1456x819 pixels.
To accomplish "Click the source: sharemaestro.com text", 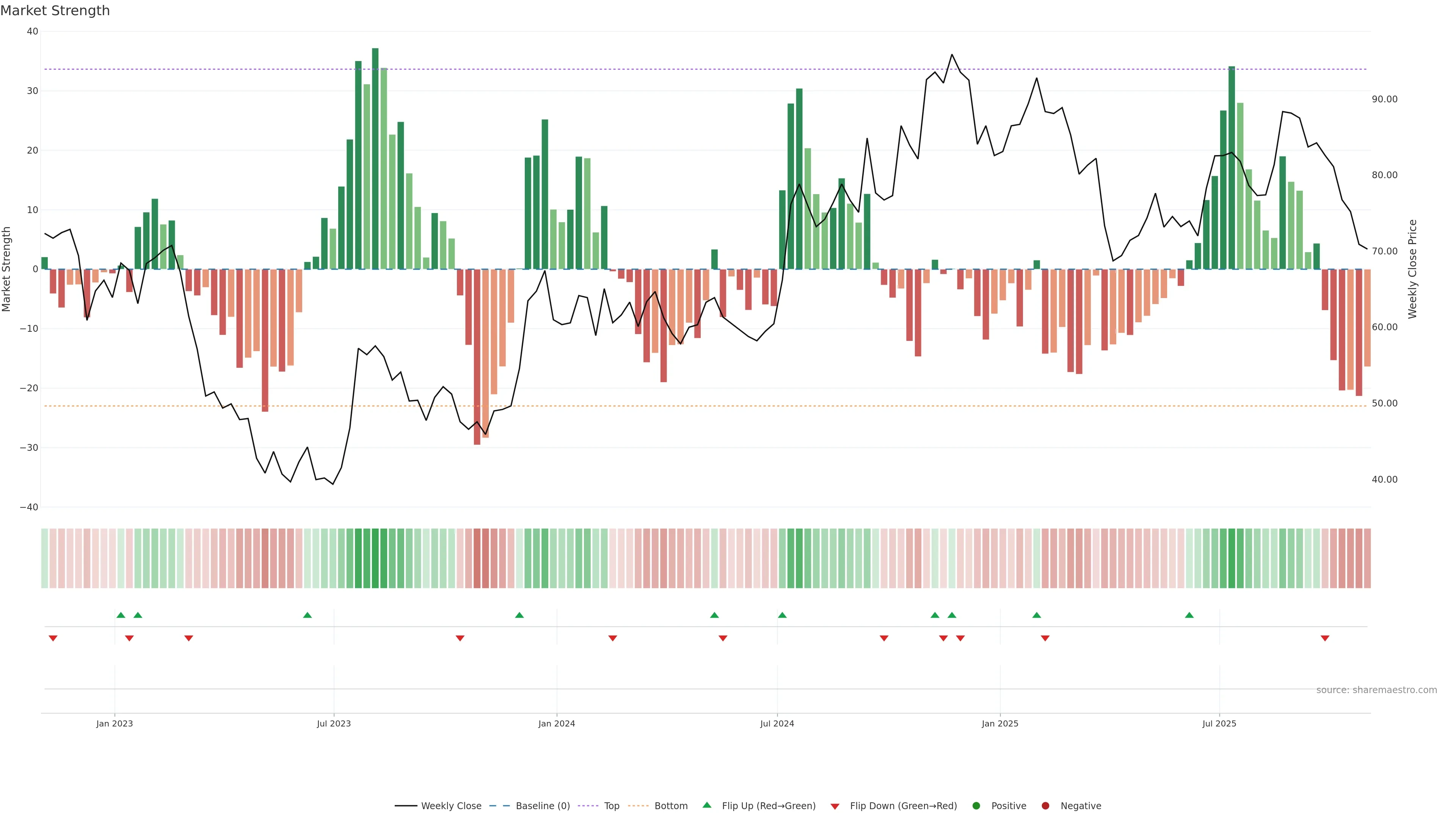I will (x=1376, y=690).
